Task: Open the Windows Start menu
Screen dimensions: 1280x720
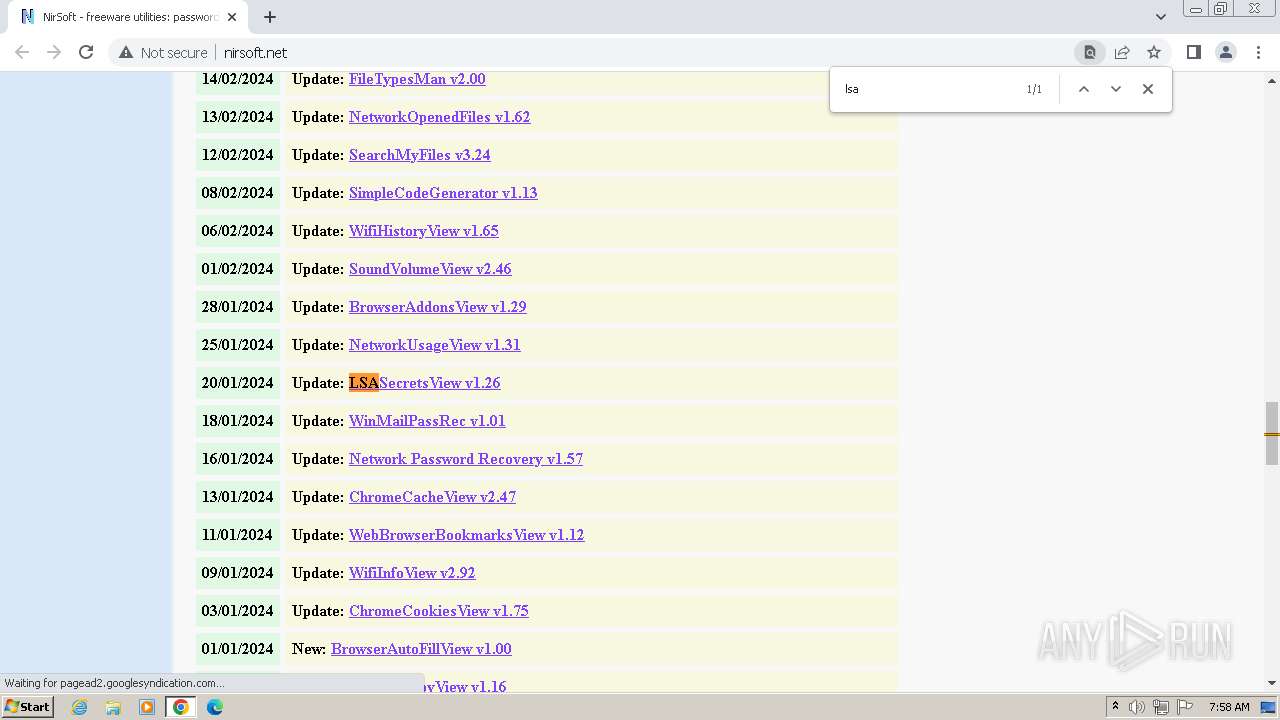Action: tap(27, 707)
